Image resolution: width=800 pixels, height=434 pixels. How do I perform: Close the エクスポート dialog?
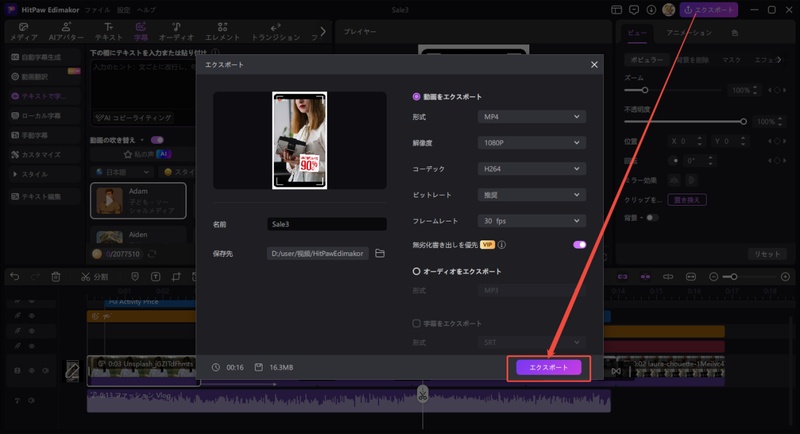click(594, 65)
